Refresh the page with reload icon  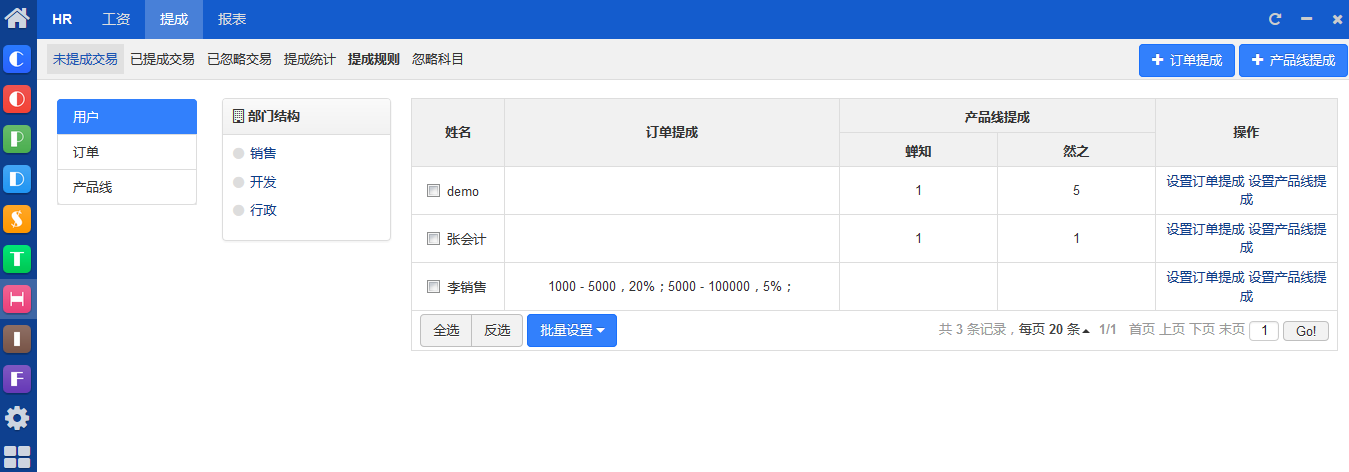click(1275, 19)
